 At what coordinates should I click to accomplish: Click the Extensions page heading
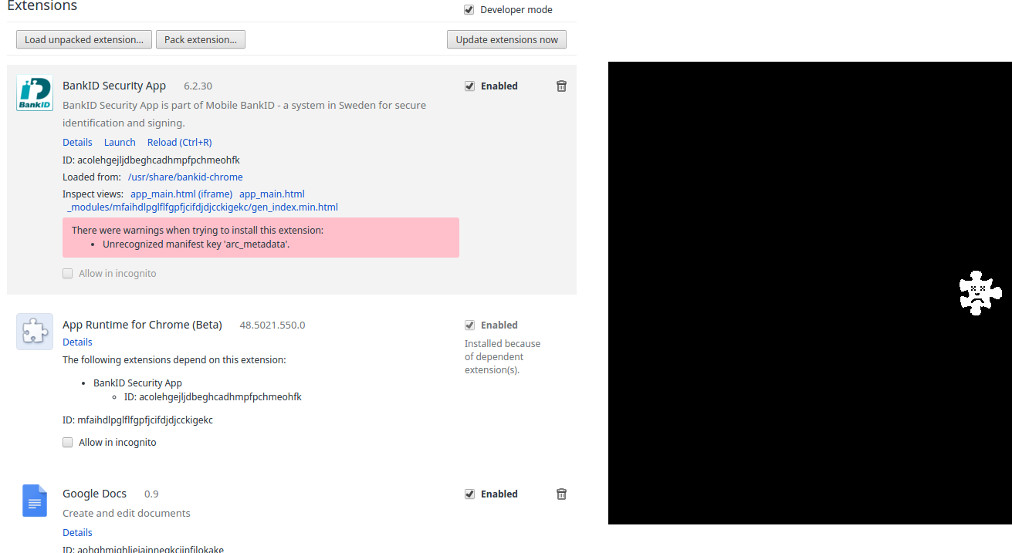[42, 6]
